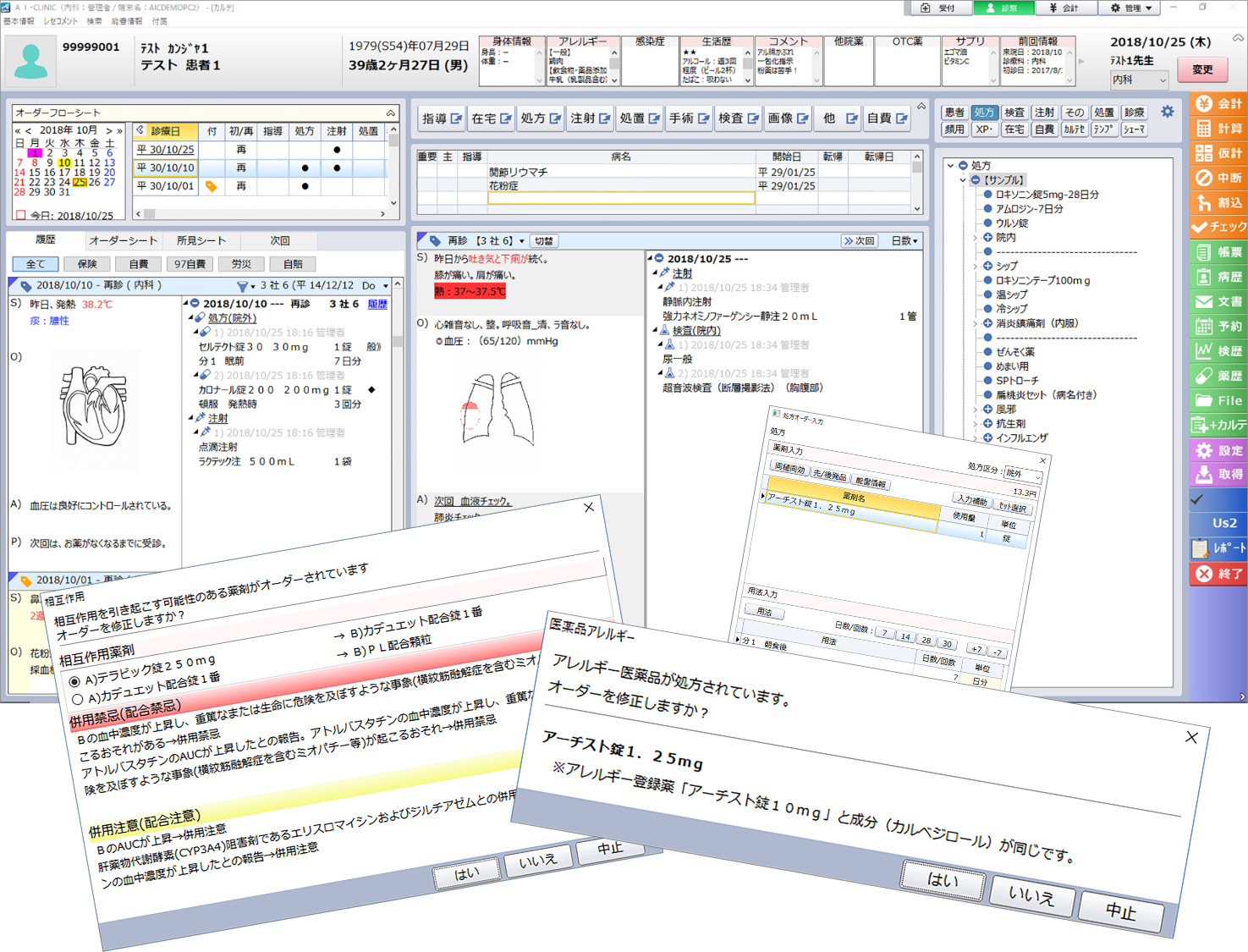Toggle the 全て history filter button

pyautogui.click(x=36, y=264)
